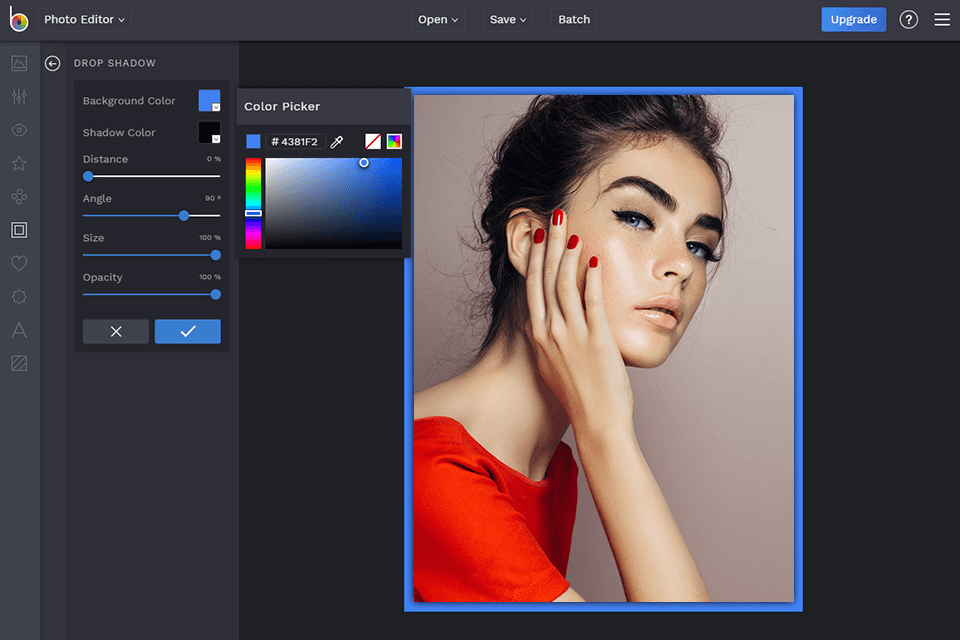The height and width of the screenshot is (640, 960).
Task: Click the Shadow Color swatch
Action: (x=210, y=132)
